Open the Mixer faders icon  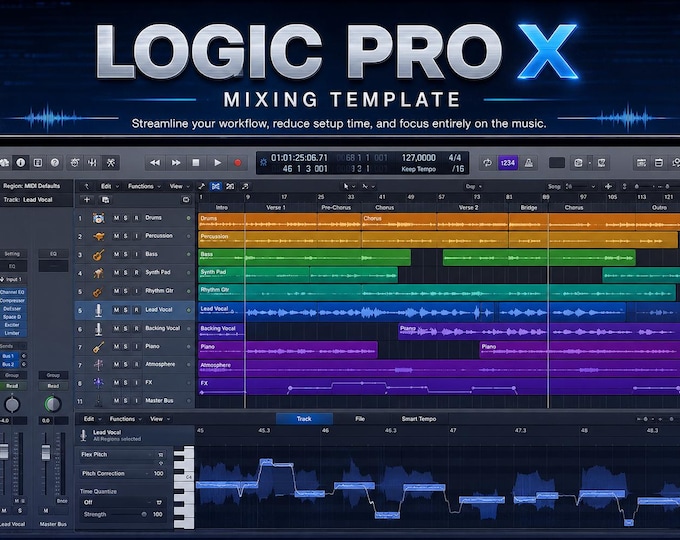click(x=92, y=163)
